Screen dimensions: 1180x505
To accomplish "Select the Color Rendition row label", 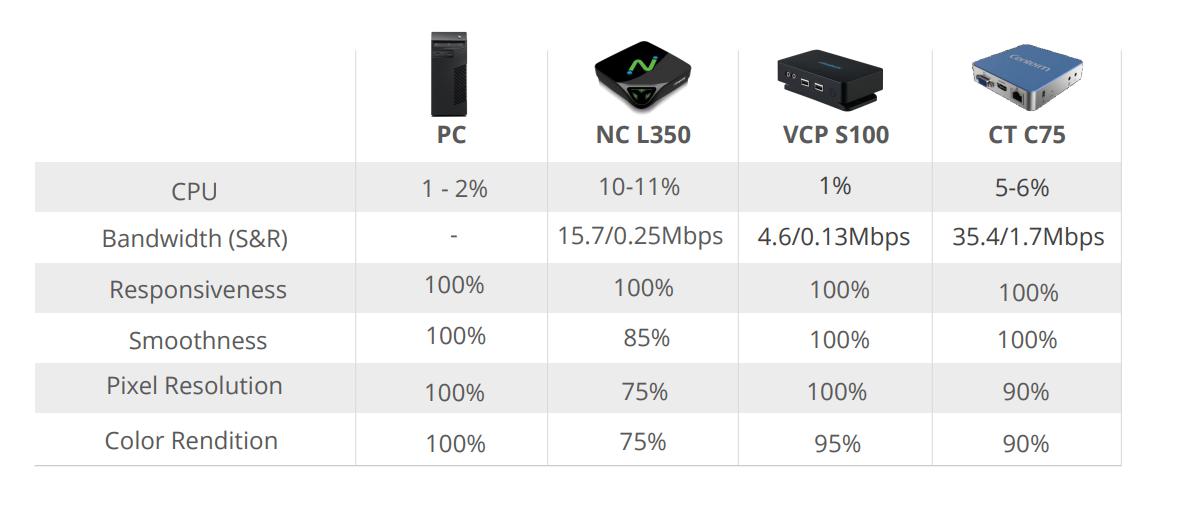I will point(191,440).
